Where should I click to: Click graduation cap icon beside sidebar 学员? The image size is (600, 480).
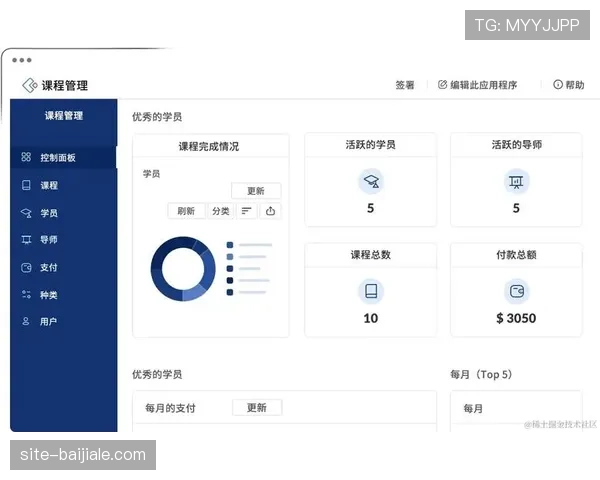click(26, 213)
